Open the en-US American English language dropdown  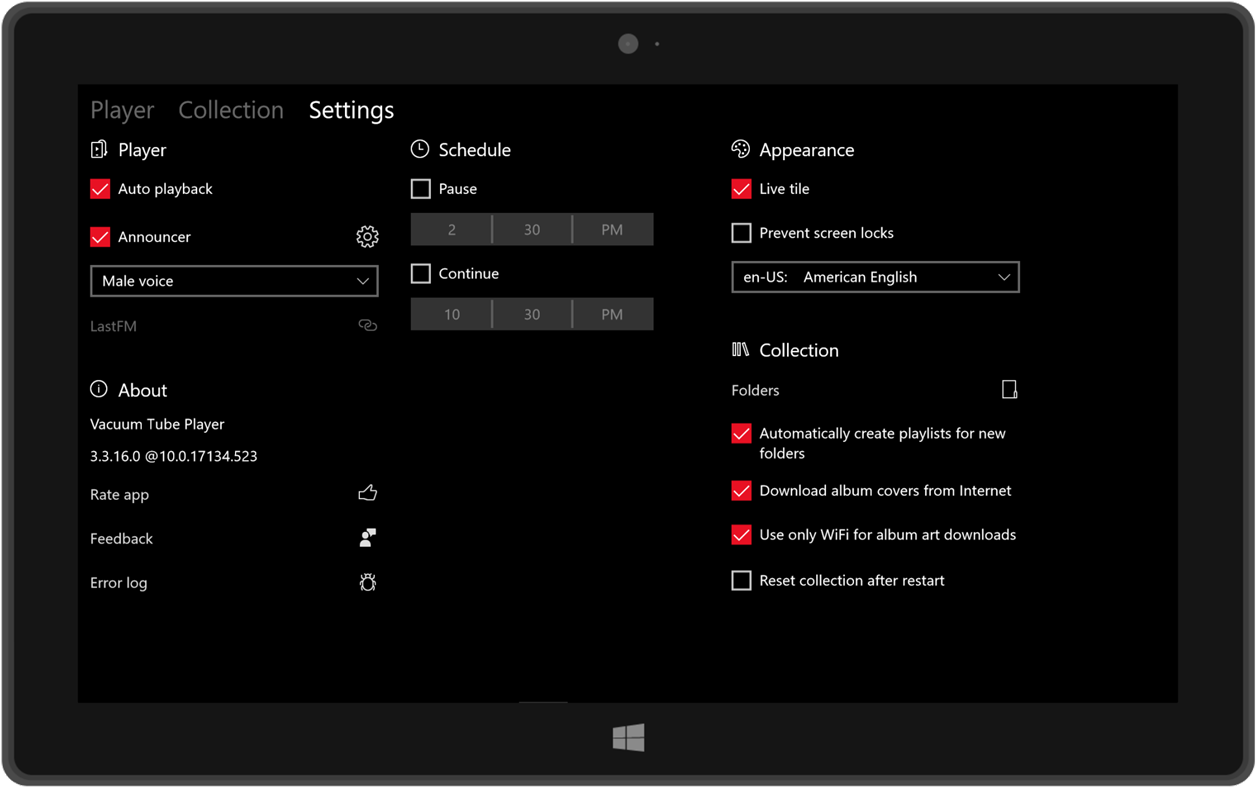click(x=875, y=277)
